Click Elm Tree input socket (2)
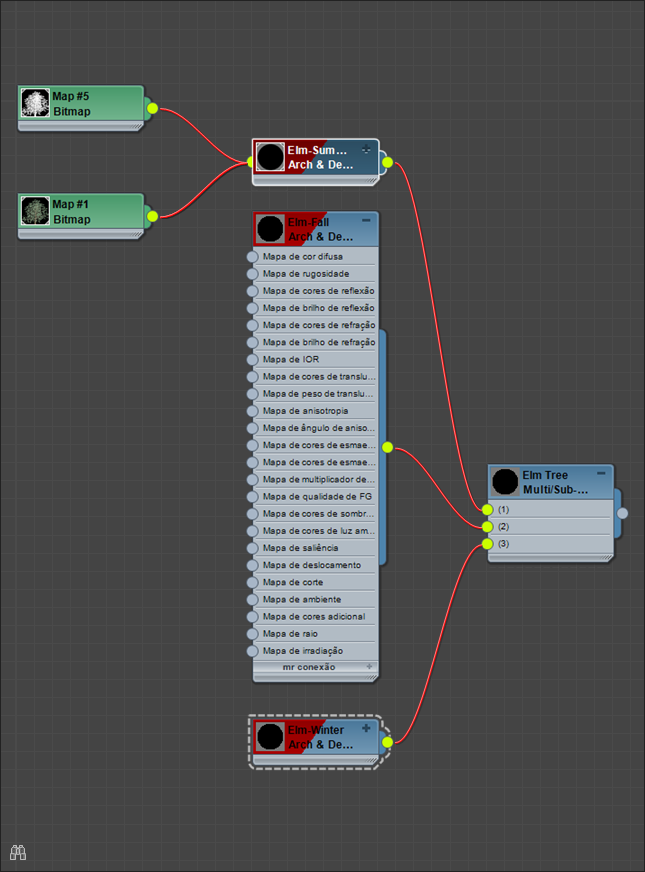Viewport: 645px width, 872px height. (x=488, y=527)
